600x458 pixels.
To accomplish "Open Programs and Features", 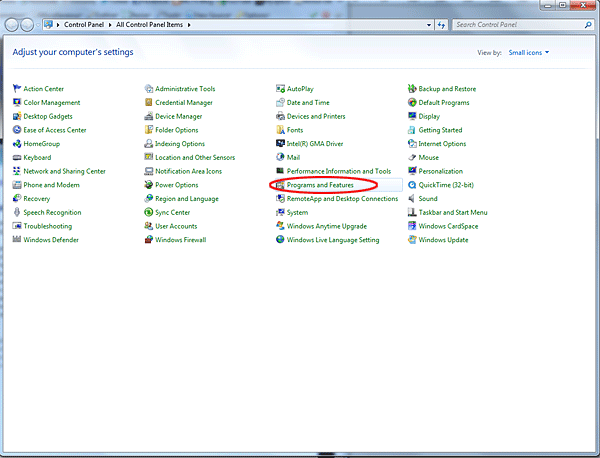I will [x=320, y=185].
